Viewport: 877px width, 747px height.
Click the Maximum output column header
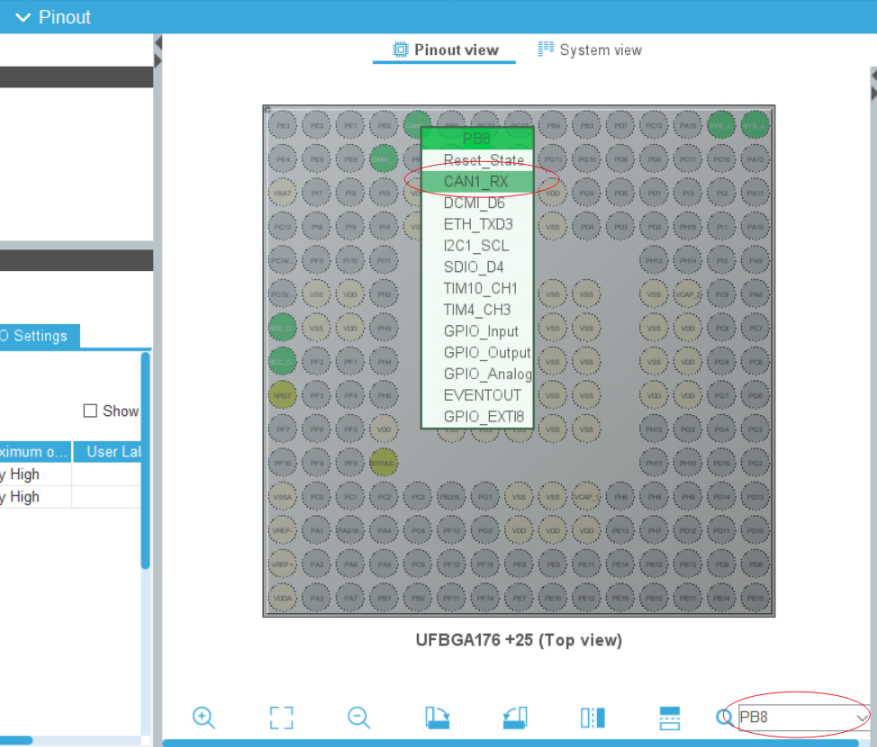[35, 452]
